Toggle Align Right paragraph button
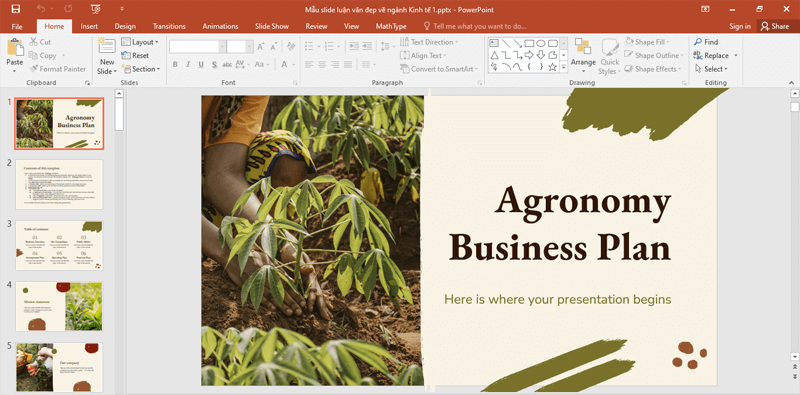 tap(335, 64)
